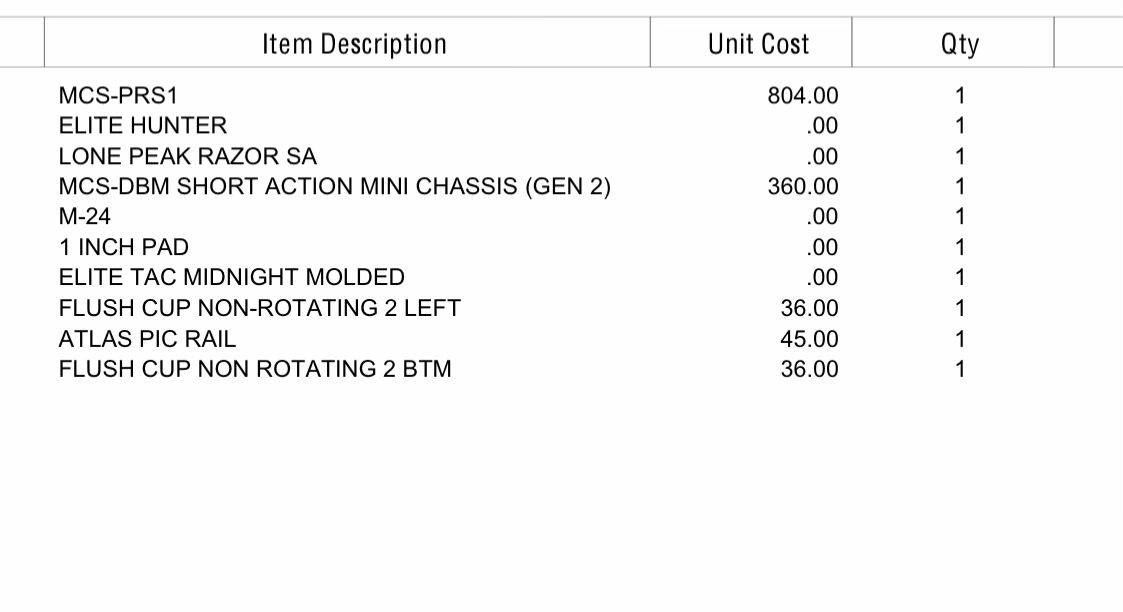Click the M-24 item description
Image resolution: width=1123 pixels, height=612 pixels.
pyautogui.click(x=85, y=216)
